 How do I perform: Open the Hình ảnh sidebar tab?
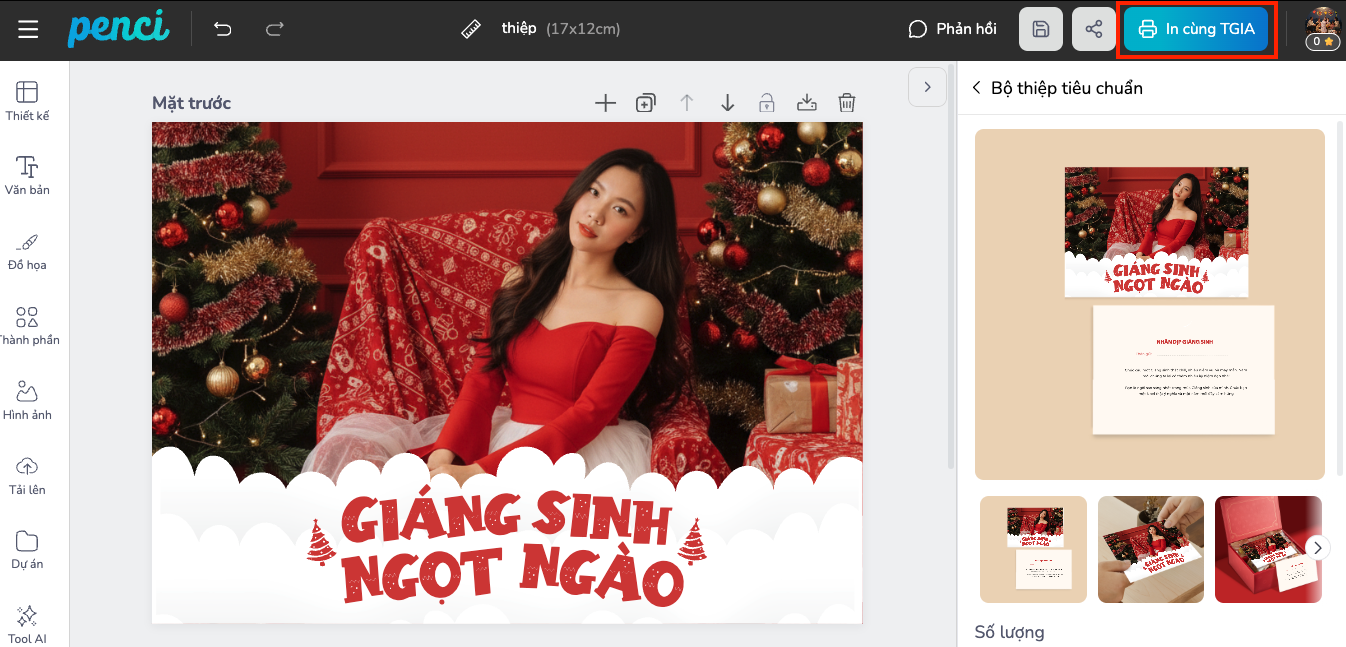[27, 400]
